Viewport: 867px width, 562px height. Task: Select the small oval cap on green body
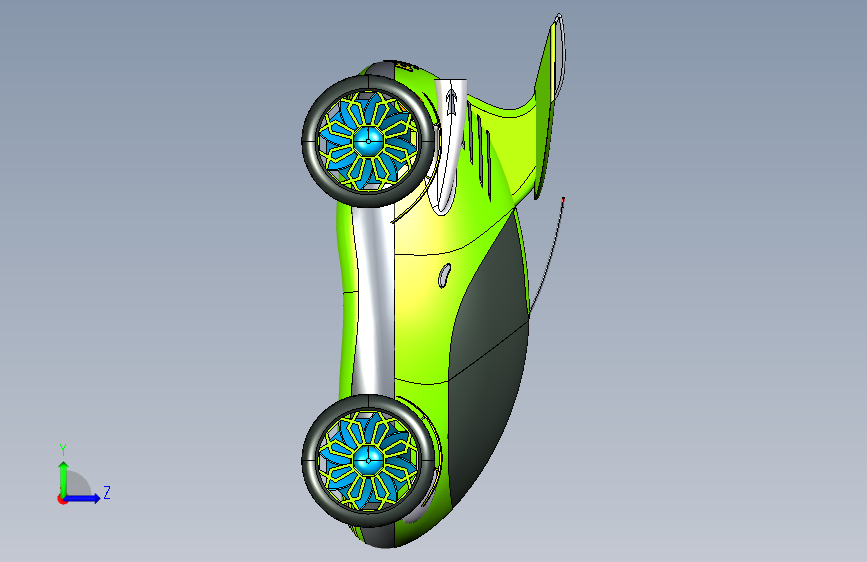[x=445, y=275]
